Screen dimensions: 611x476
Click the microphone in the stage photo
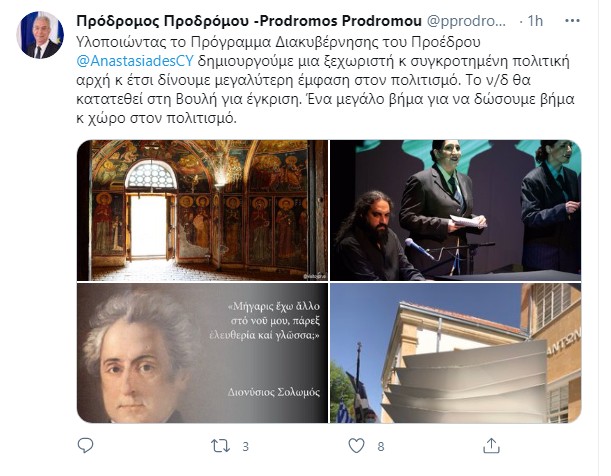coord(419,249)
